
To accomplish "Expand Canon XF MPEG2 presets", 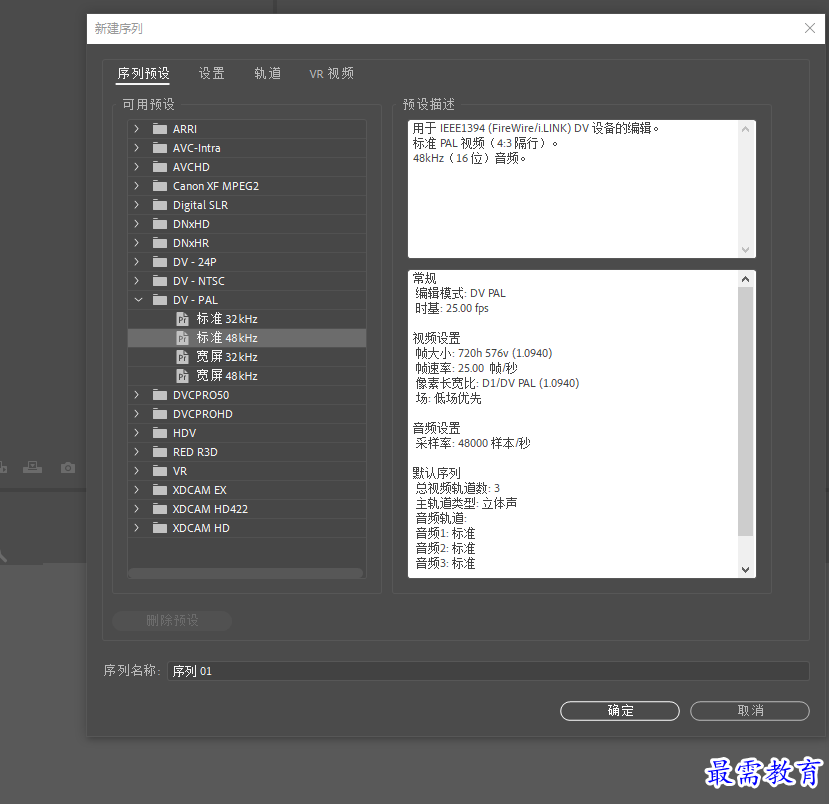I will pos(136,186).
